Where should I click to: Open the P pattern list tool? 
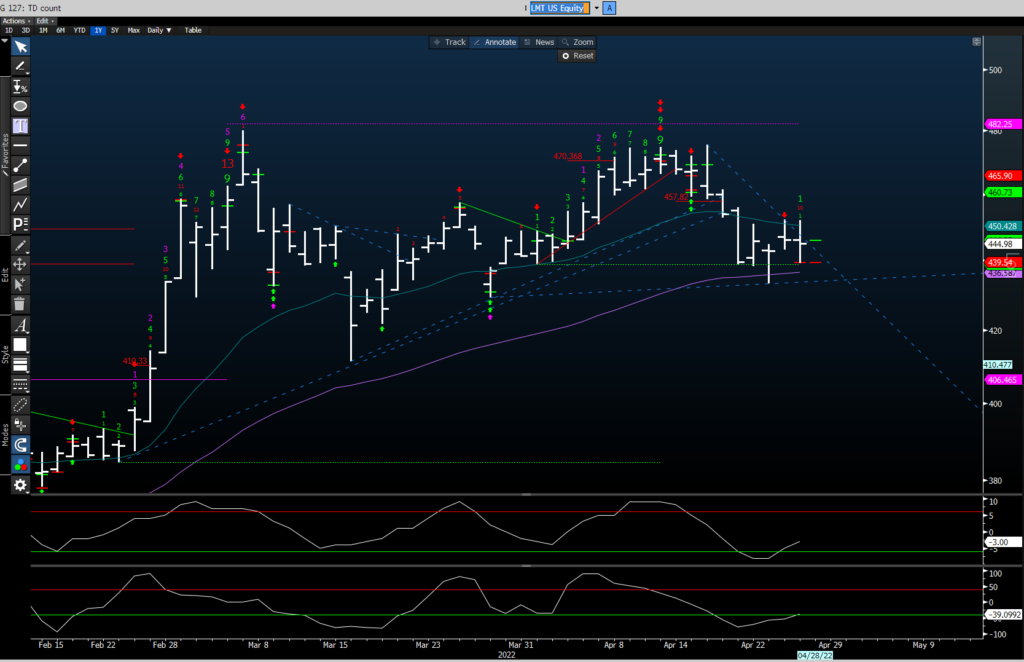pos(20,224)
